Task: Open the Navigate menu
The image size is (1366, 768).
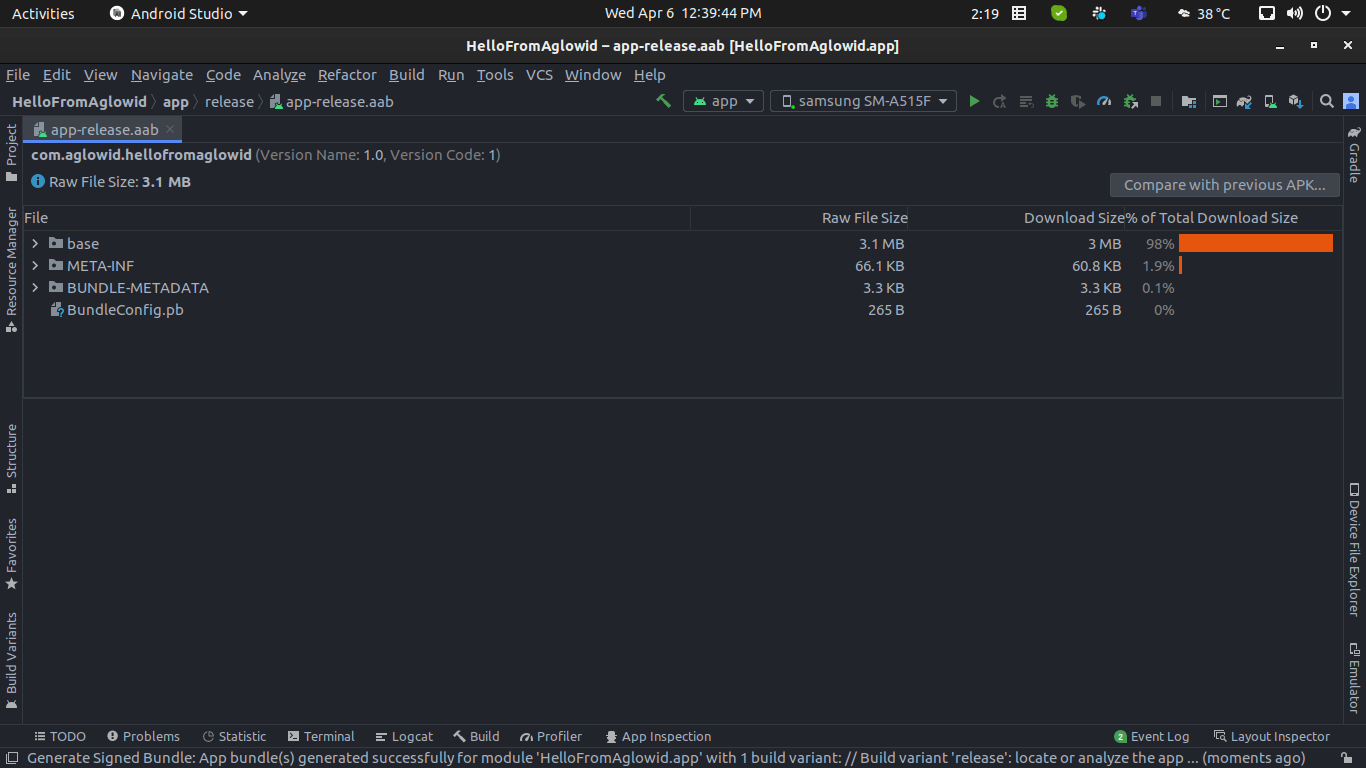Action: point(162,75)
